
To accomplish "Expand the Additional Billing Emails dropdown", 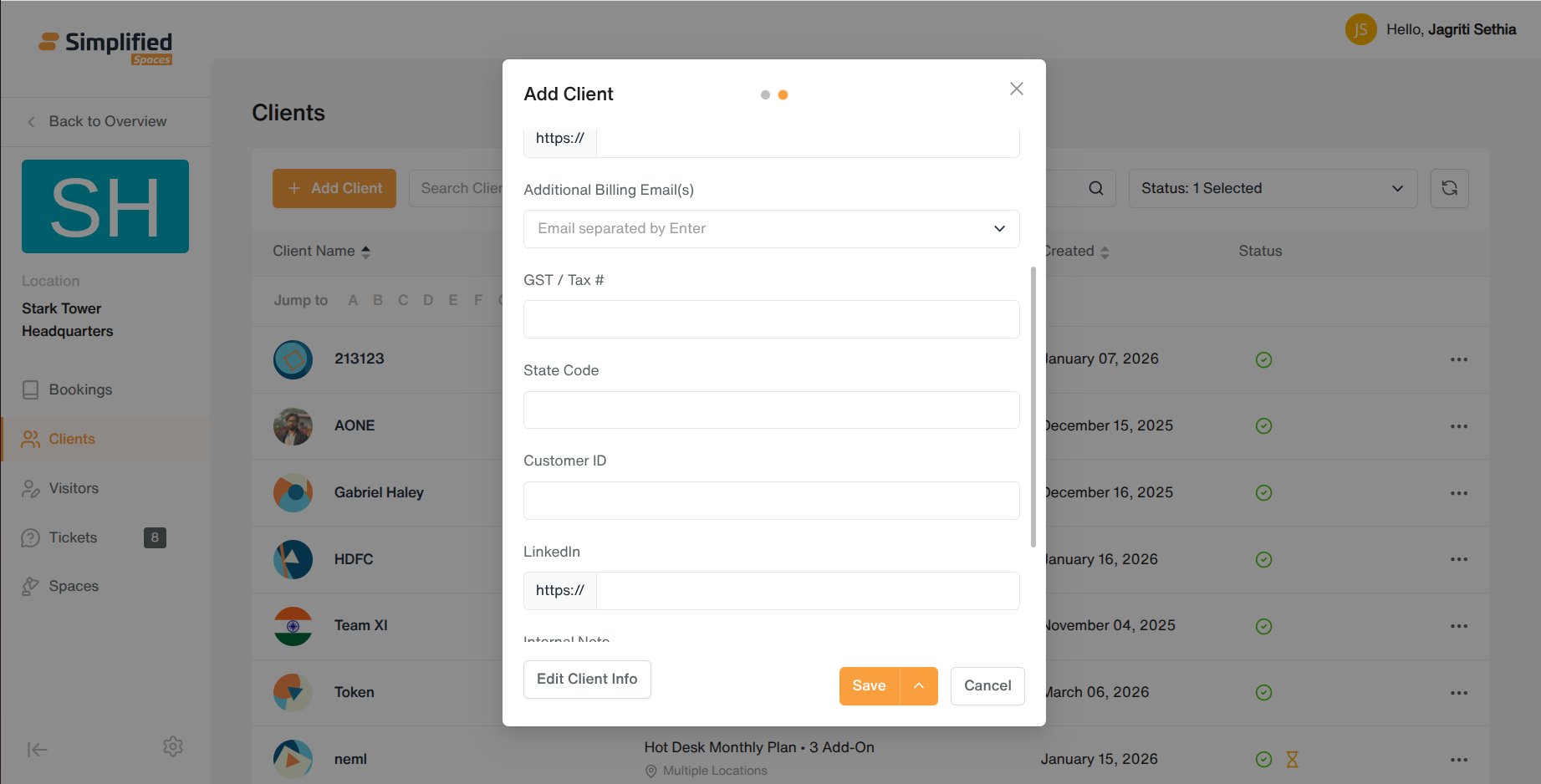I will point(999,228).
